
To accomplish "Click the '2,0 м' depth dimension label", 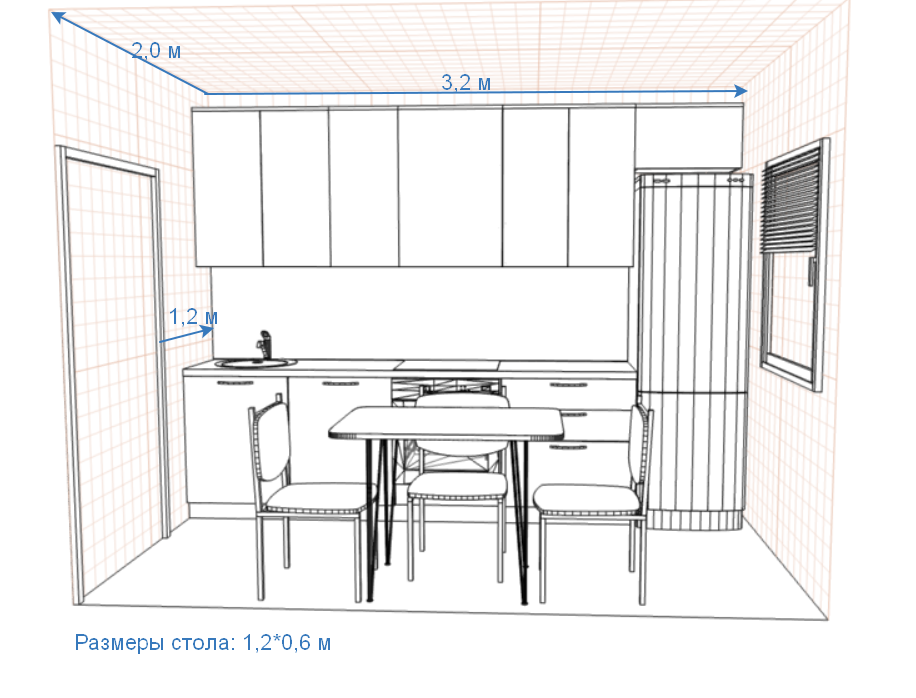I will (x=156, y=51).
